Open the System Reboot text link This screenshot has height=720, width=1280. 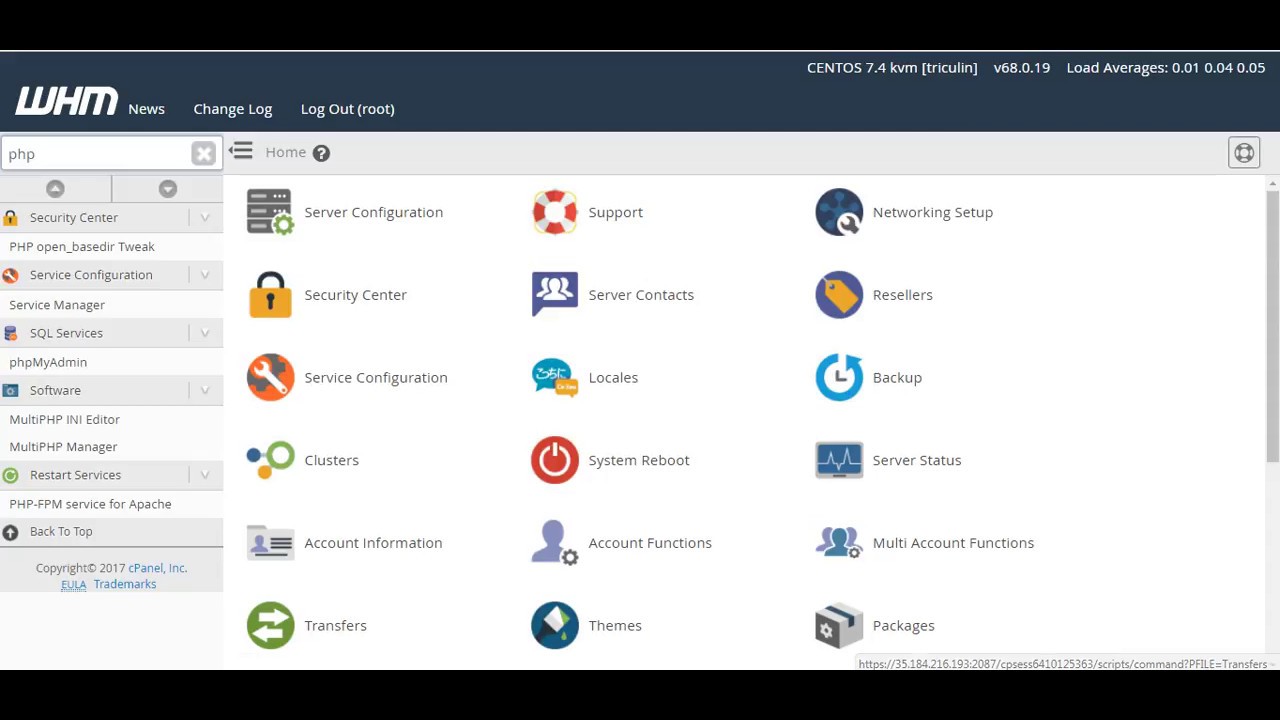click(639, 460)
